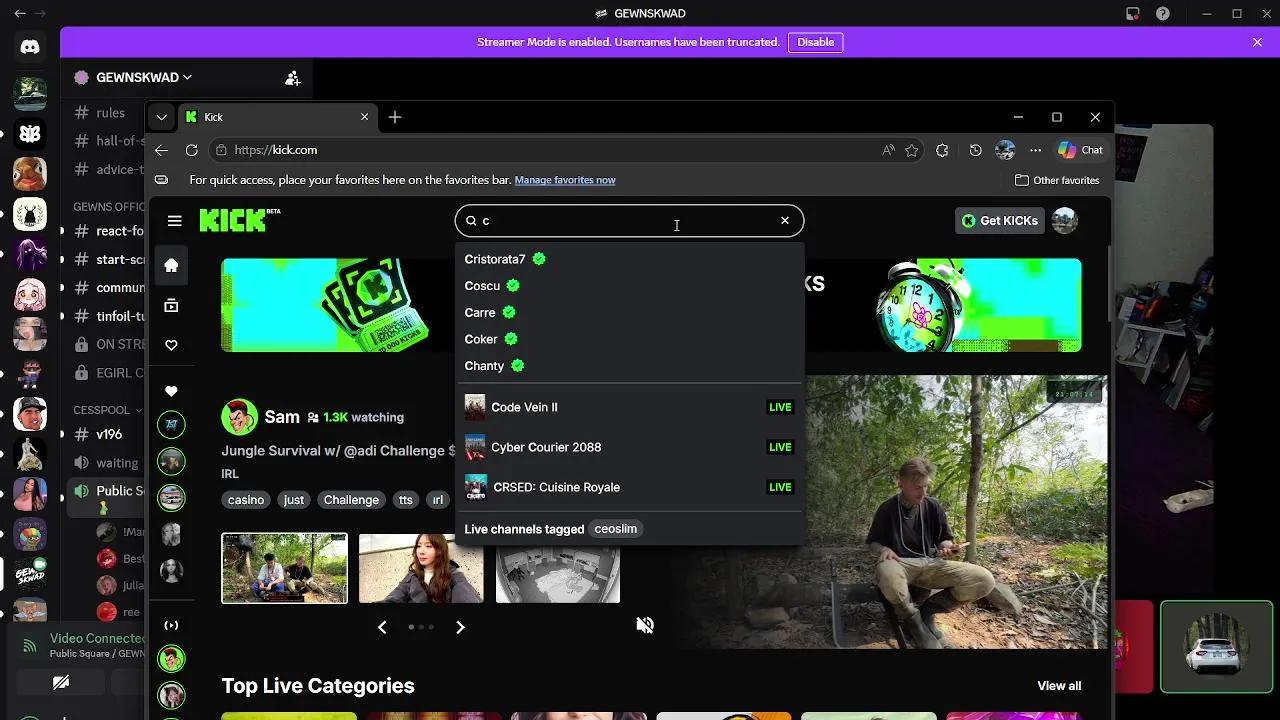Screen dimensions: 1280x720
Task: Click the Get KICKs button
Action: [x=999, y=221]
